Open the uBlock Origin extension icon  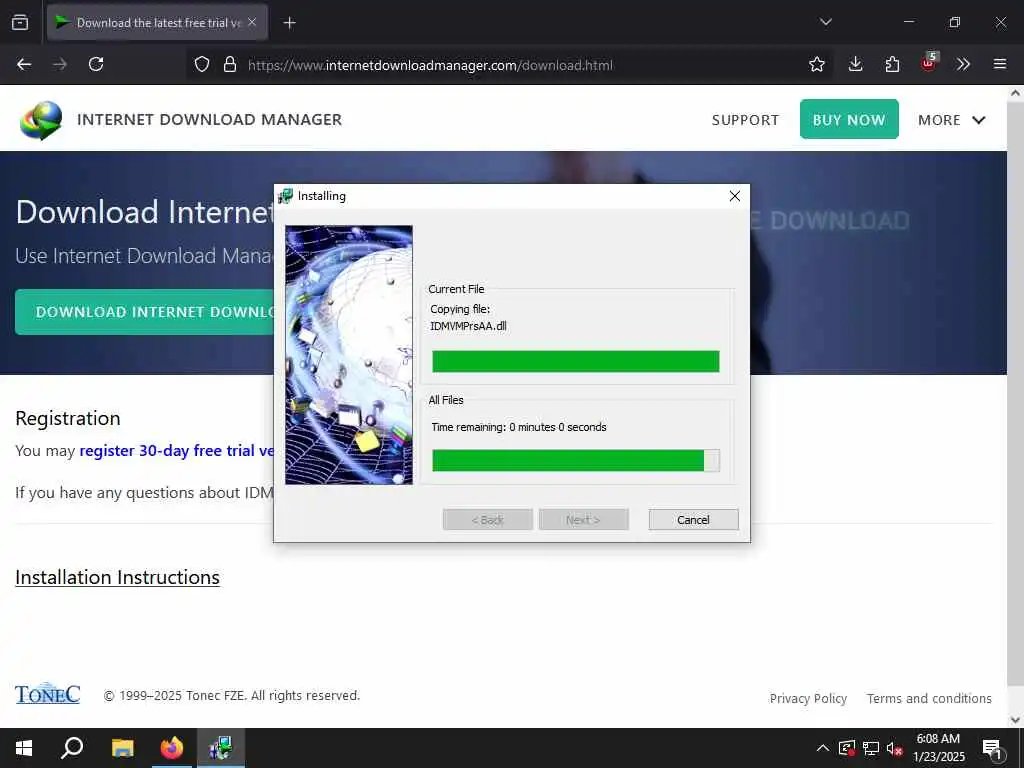pyautogui.click(x=929, y=62)
